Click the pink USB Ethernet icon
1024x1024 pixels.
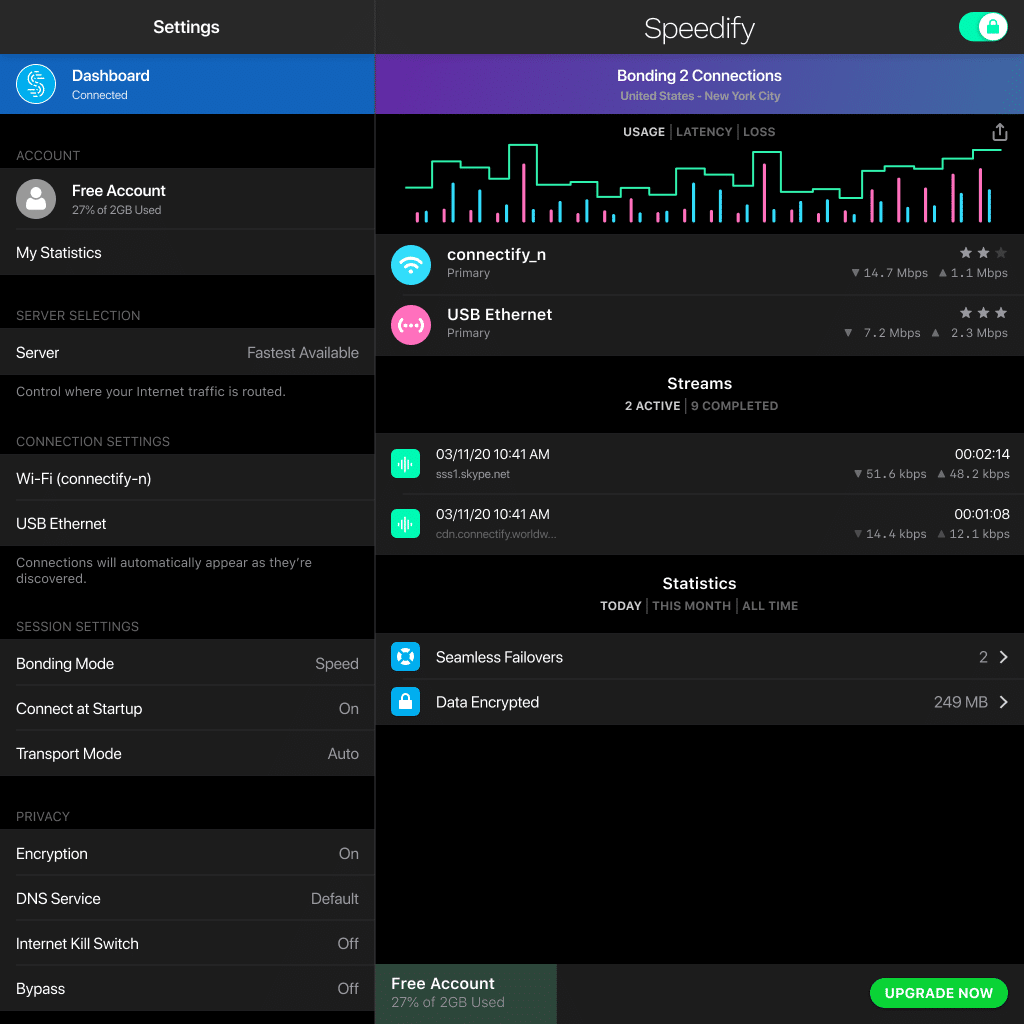pos(411,325)
